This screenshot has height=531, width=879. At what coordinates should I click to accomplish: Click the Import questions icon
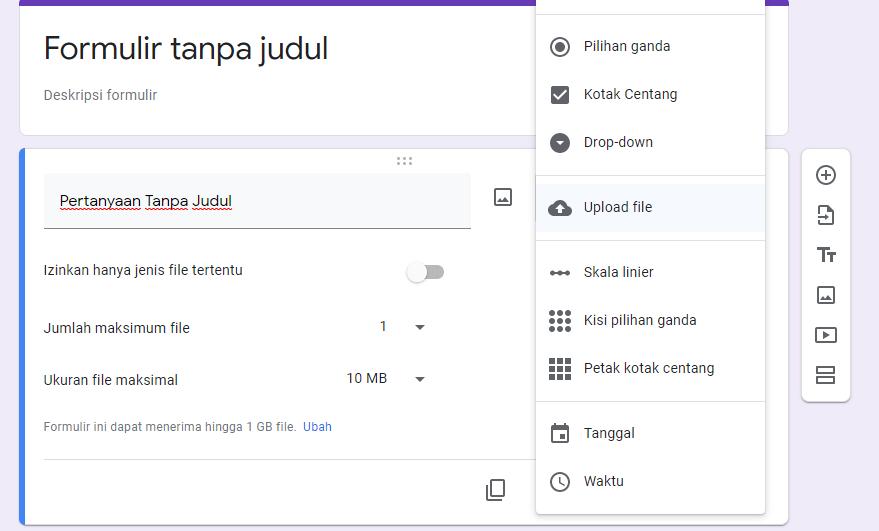[826, 215]
